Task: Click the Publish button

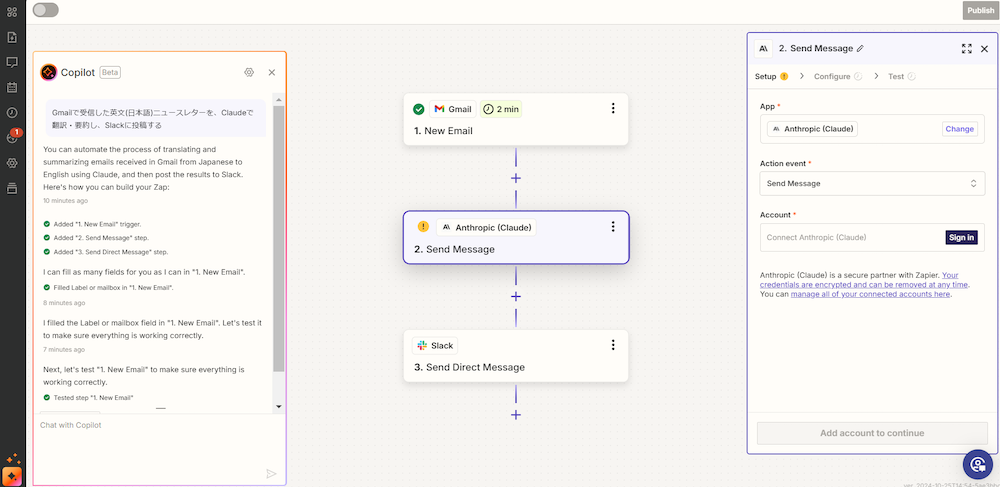Action: 980,10
